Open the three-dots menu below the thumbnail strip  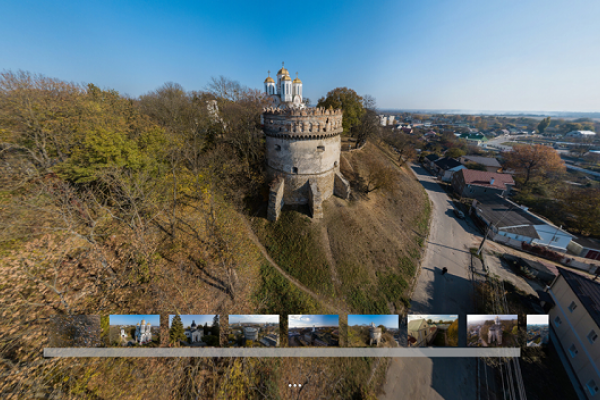tap(295, 385)
